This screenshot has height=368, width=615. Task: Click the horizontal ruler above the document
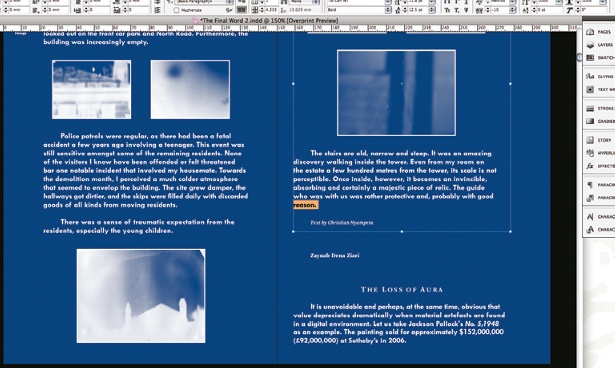pyautogui.click(x=290, y=28)
